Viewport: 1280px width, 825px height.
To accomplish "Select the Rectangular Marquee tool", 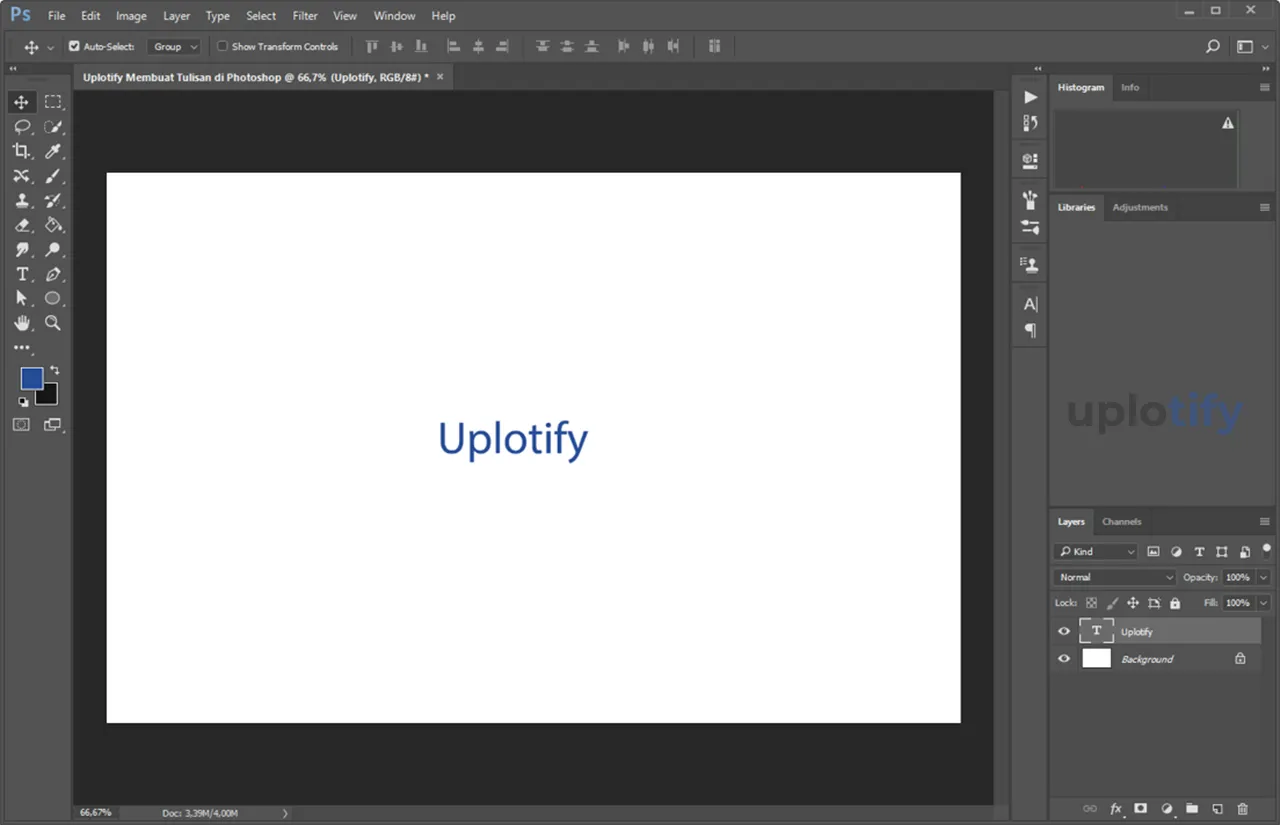I will (53, 102).
